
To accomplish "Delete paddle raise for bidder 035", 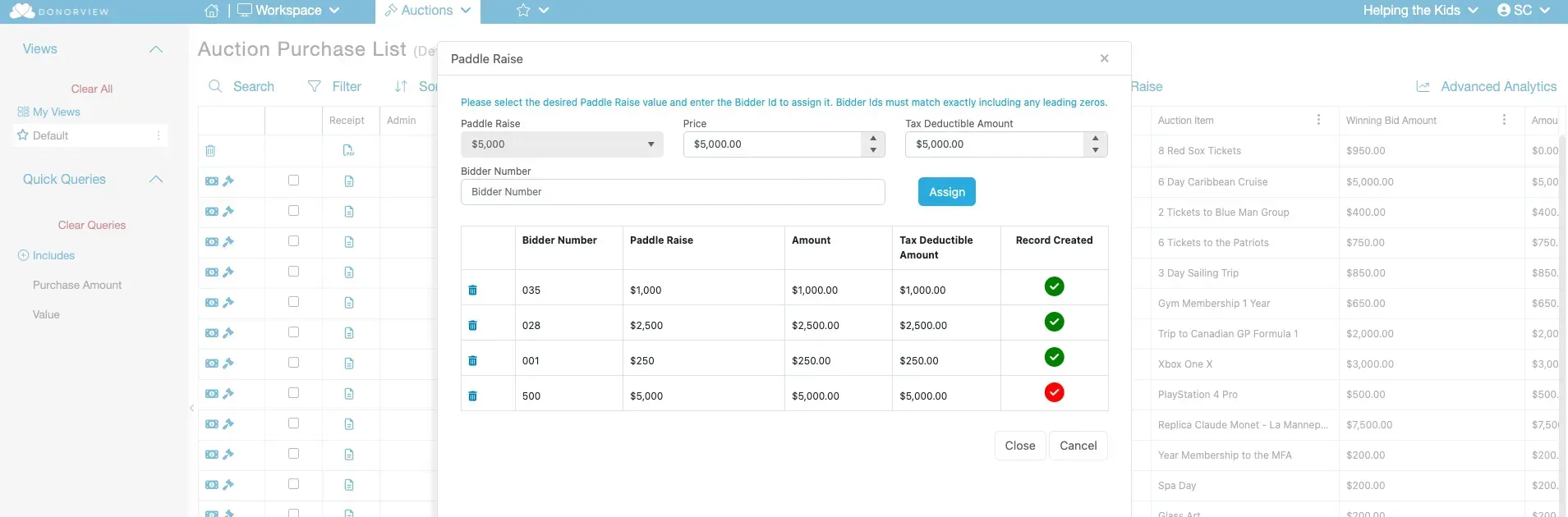I will 472,291.
